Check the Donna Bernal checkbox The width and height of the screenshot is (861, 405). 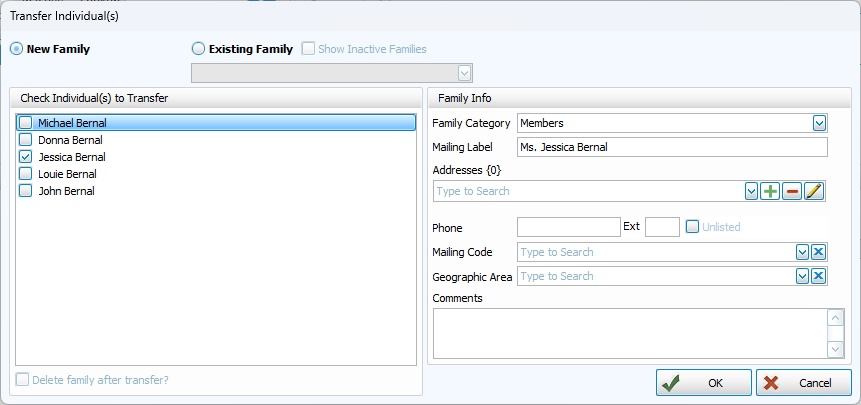click(x=25, y=140)
